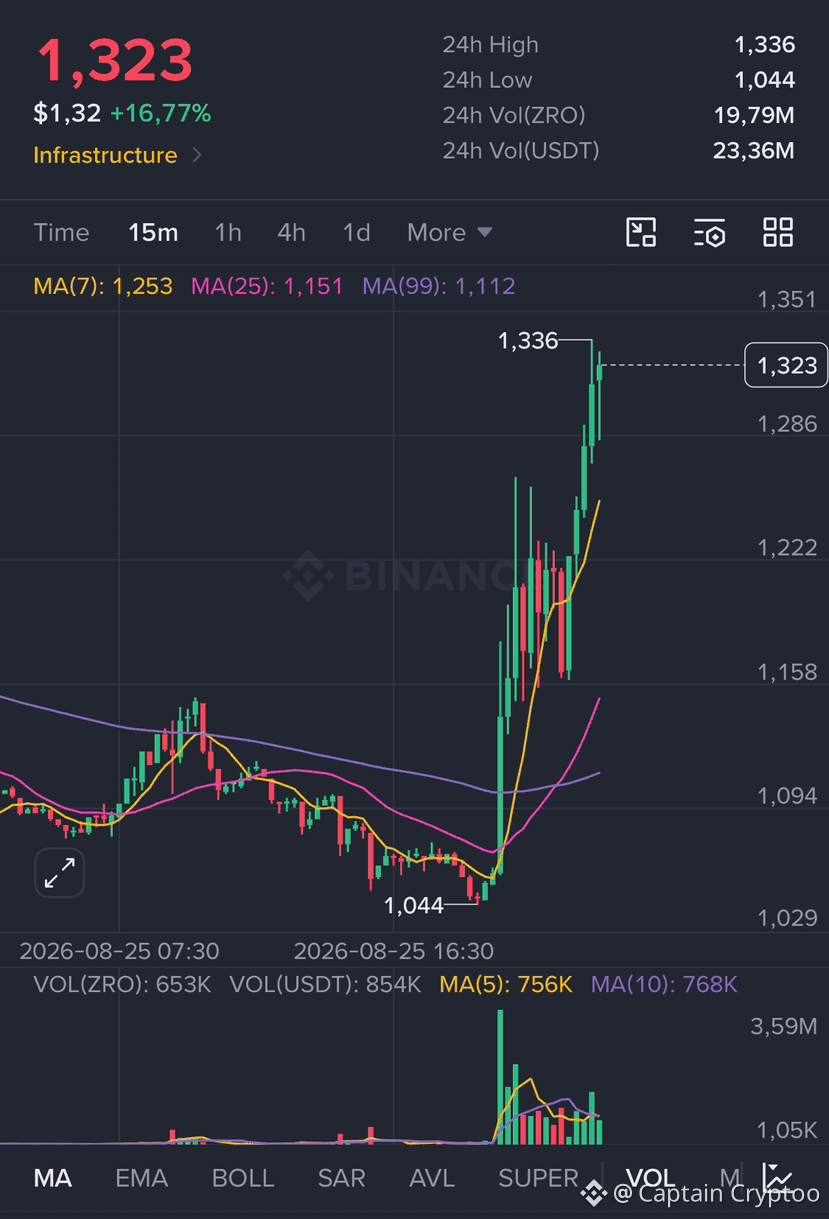Toggle the SUPER indicator
The height and width of the screenshot is (1219, 829).
(538, 1178)
